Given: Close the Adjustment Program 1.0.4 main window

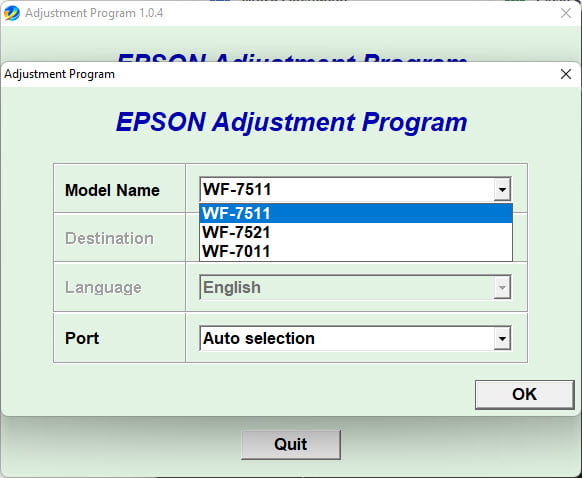Looking at the screenshot, I should coord(566,13).
